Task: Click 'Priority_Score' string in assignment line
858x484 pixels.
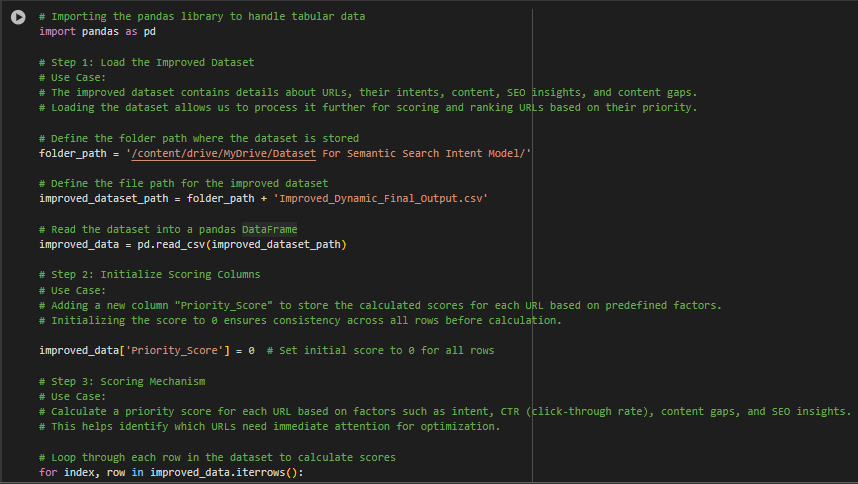Action: 177,351
